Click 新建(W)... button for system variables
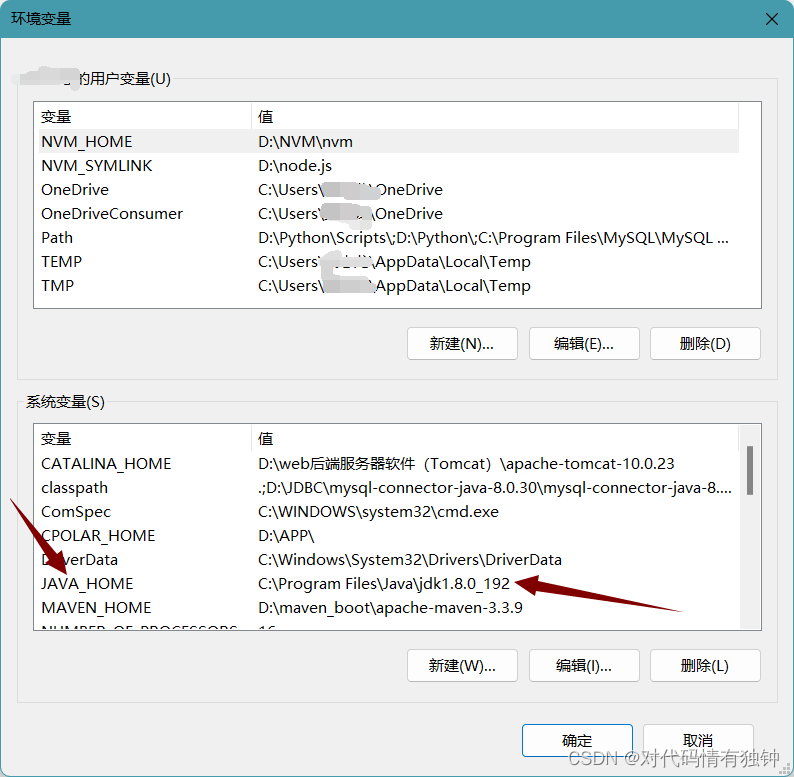 coord(462,666)
